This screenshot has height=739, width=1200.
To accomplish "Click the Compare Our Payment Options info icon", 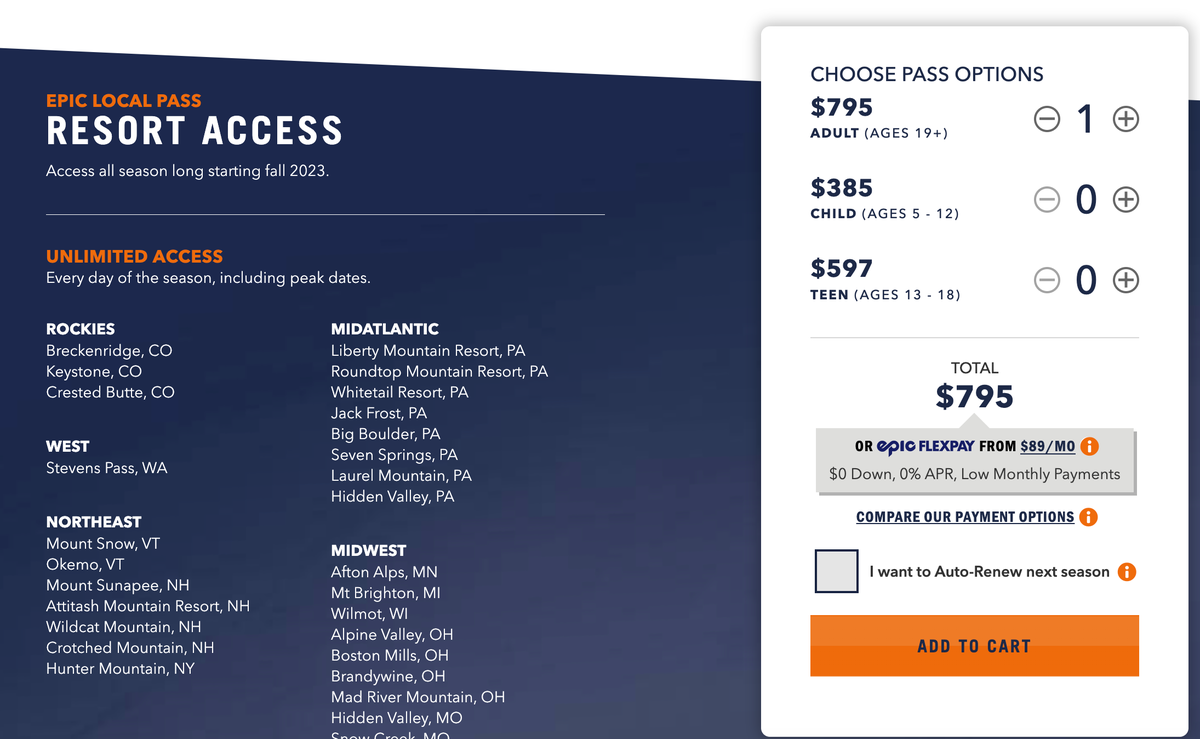I will [1090, 517].
